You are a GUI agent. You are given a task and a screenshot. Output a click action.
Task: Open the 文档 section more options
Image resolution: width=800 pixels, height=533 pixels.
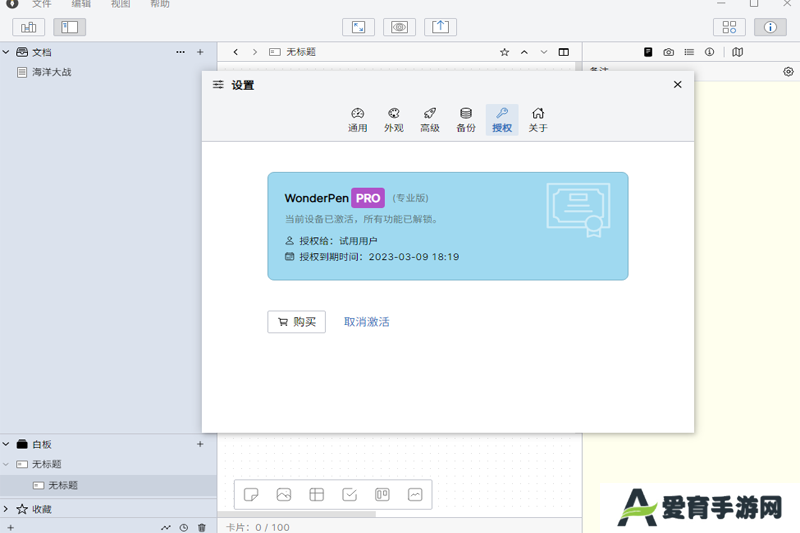point(181,52)
